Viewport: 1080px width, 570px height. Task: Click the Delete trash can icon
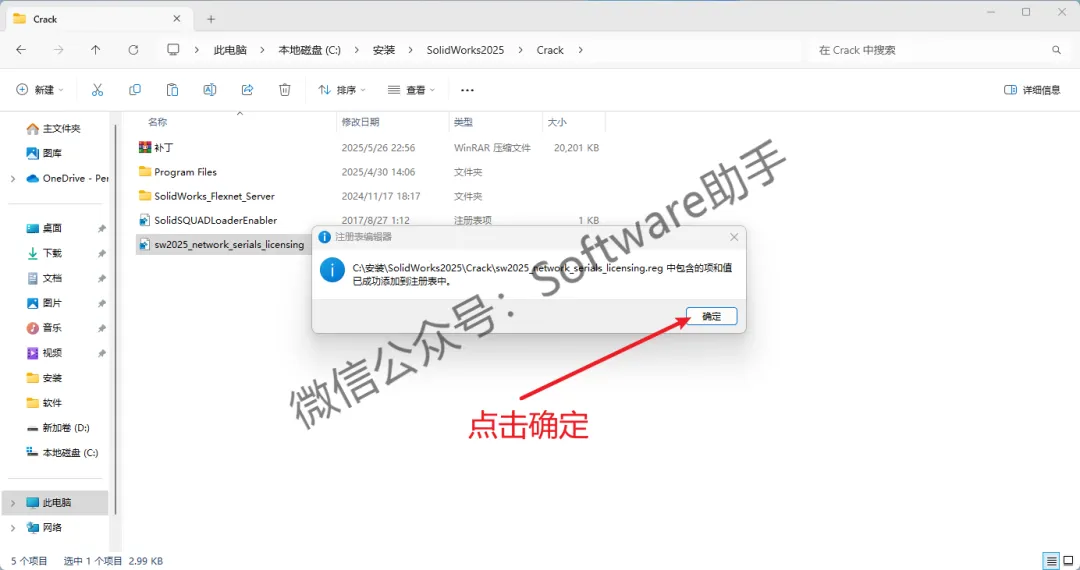[x=284, y=89]
